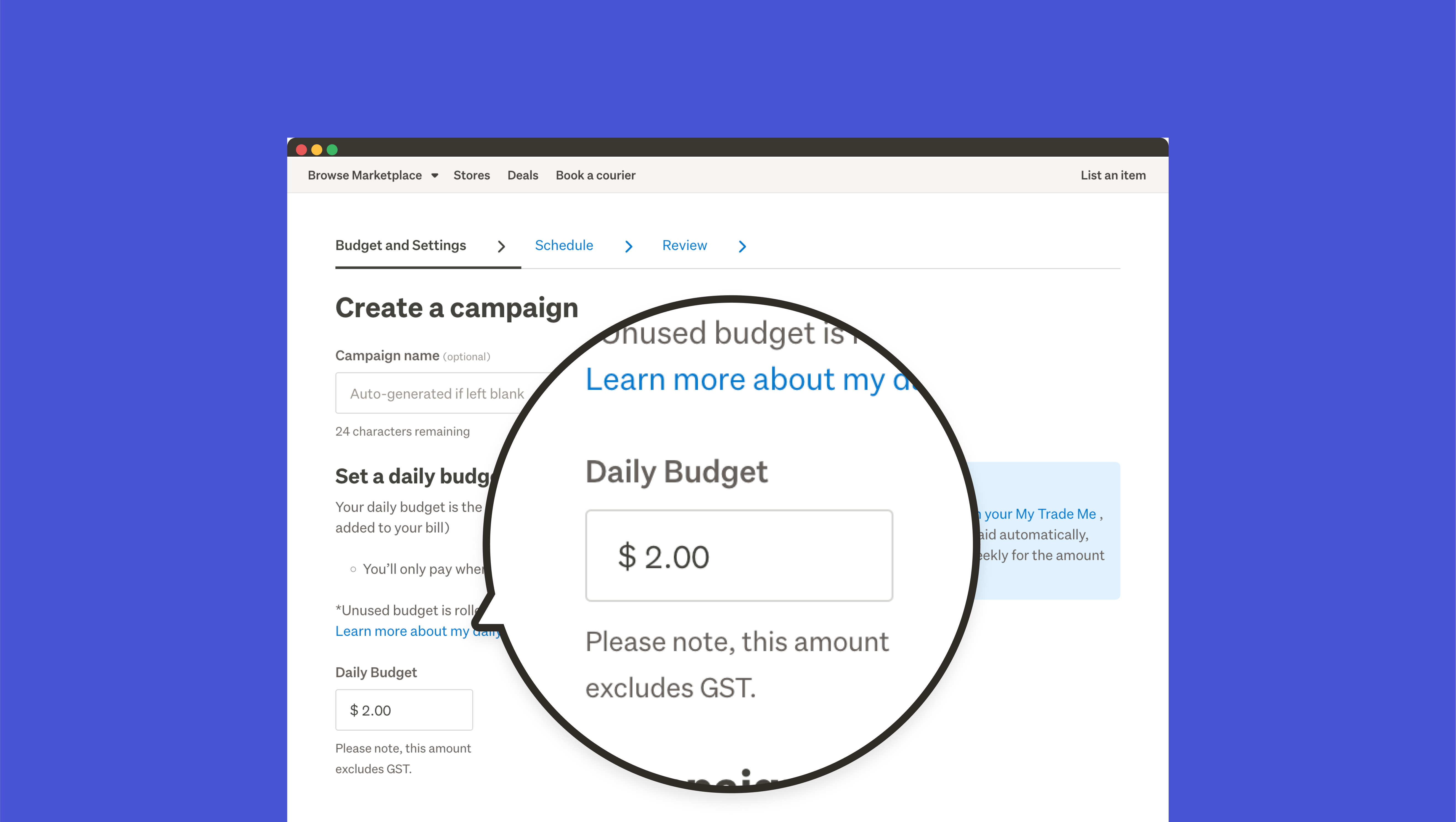Open the Review step
The height and width of the screenshot is (822, 1456).
click(684, 245)
